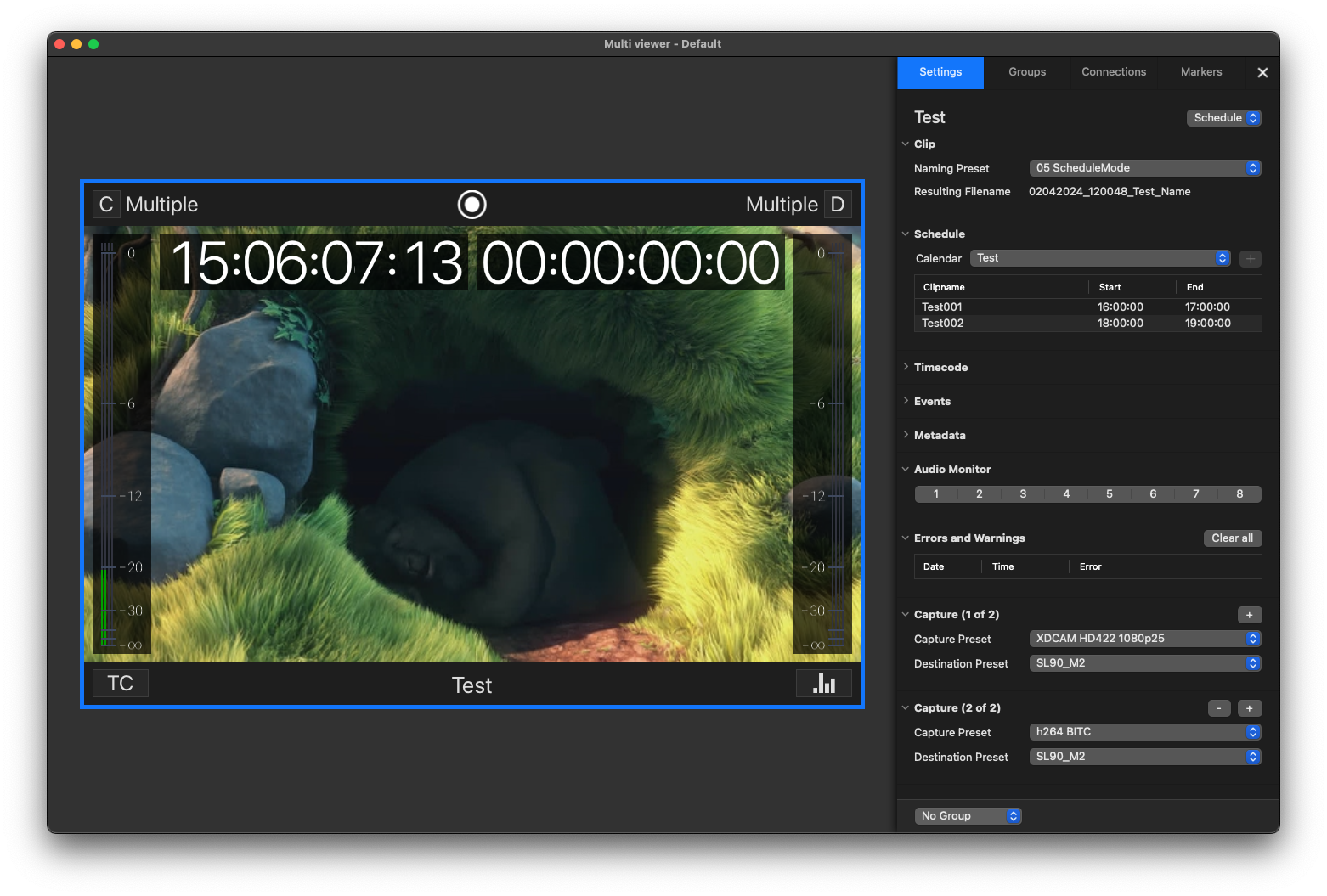Open the Calendar dropdown showing Test
Screen dimensions: 1327x896
tap(1100, 258)
